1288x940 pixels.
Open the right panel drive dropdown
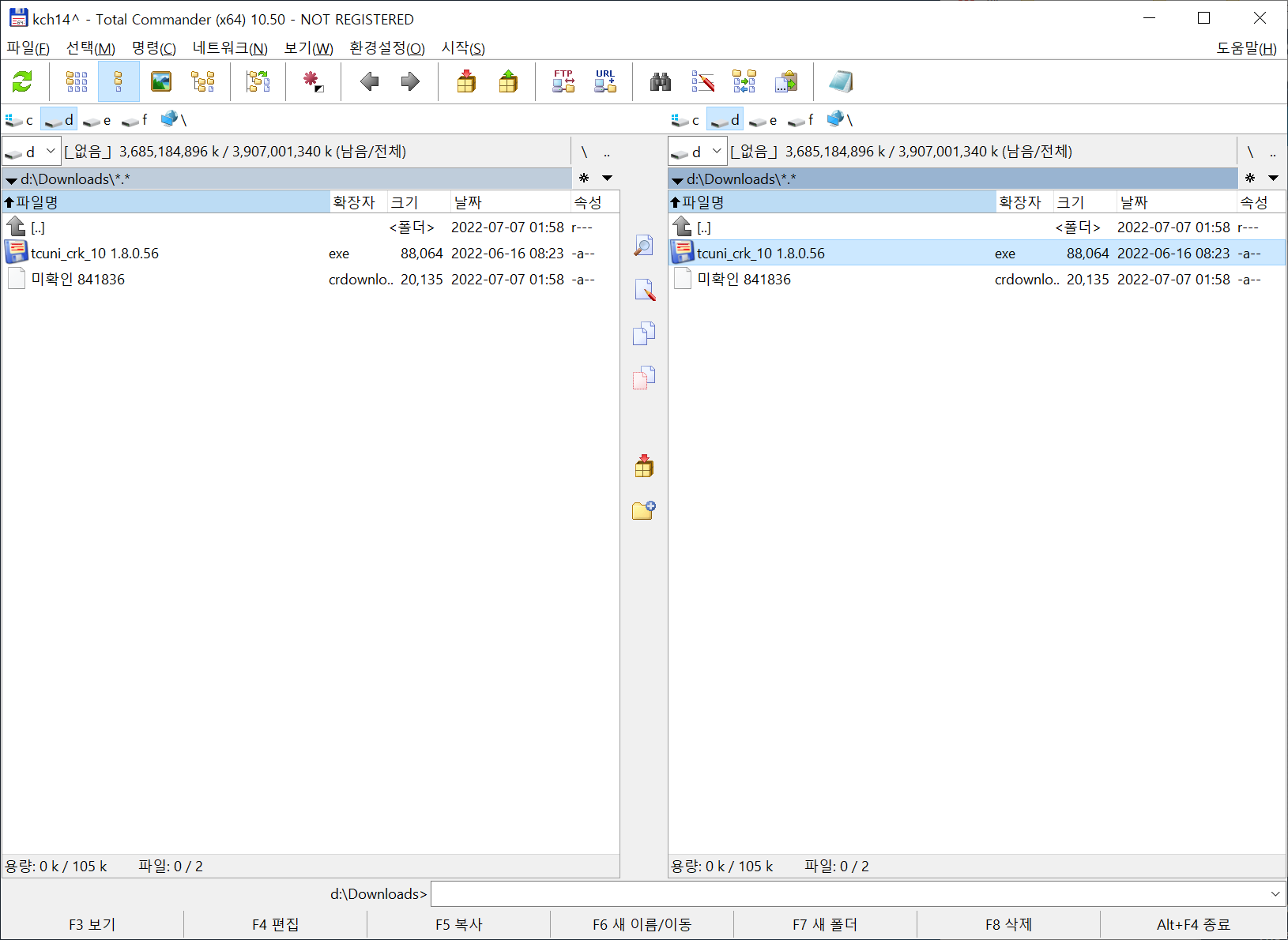pos(698,152)
